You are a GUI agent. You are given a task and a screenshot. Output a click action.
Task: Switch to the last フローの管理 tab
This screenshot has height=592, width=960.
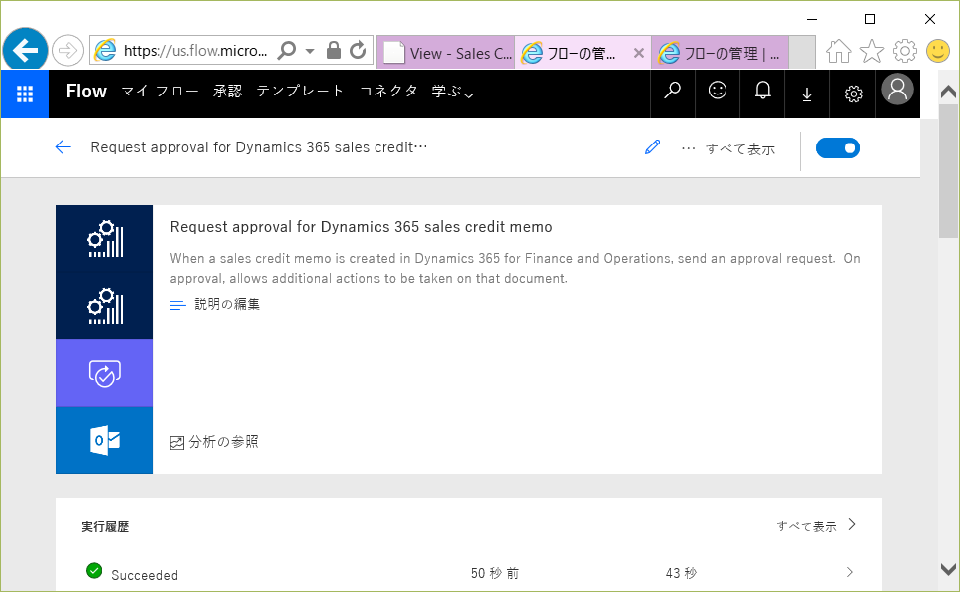pos(719,53)
